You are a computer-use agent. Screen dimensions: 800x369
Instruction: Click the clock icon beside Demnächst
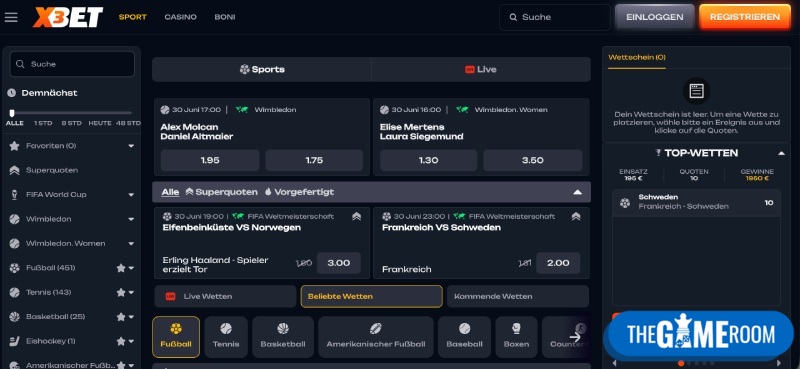point(12,93)
